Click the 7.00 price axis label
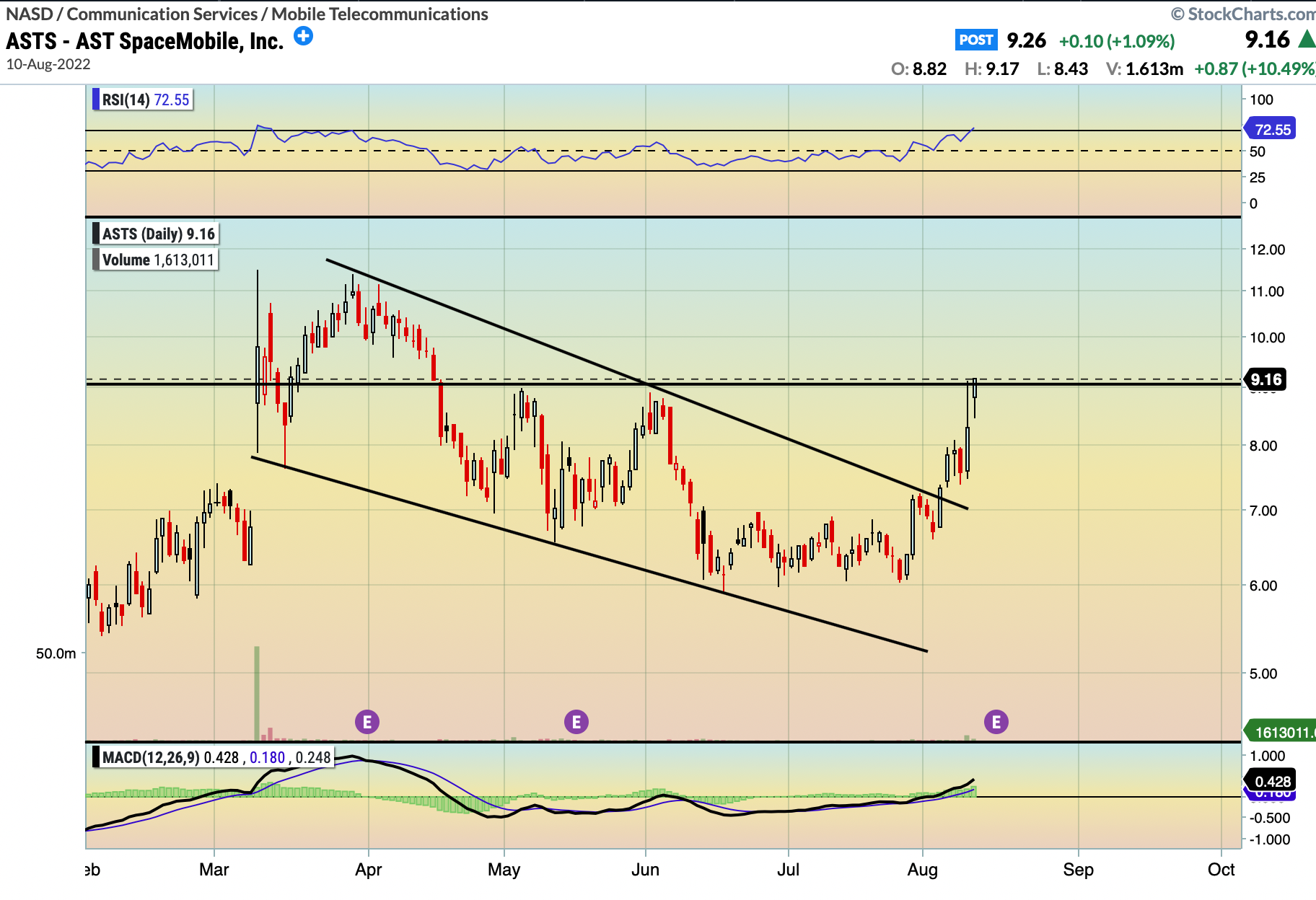This screenshot has height=900, width=1316. 1263,511
